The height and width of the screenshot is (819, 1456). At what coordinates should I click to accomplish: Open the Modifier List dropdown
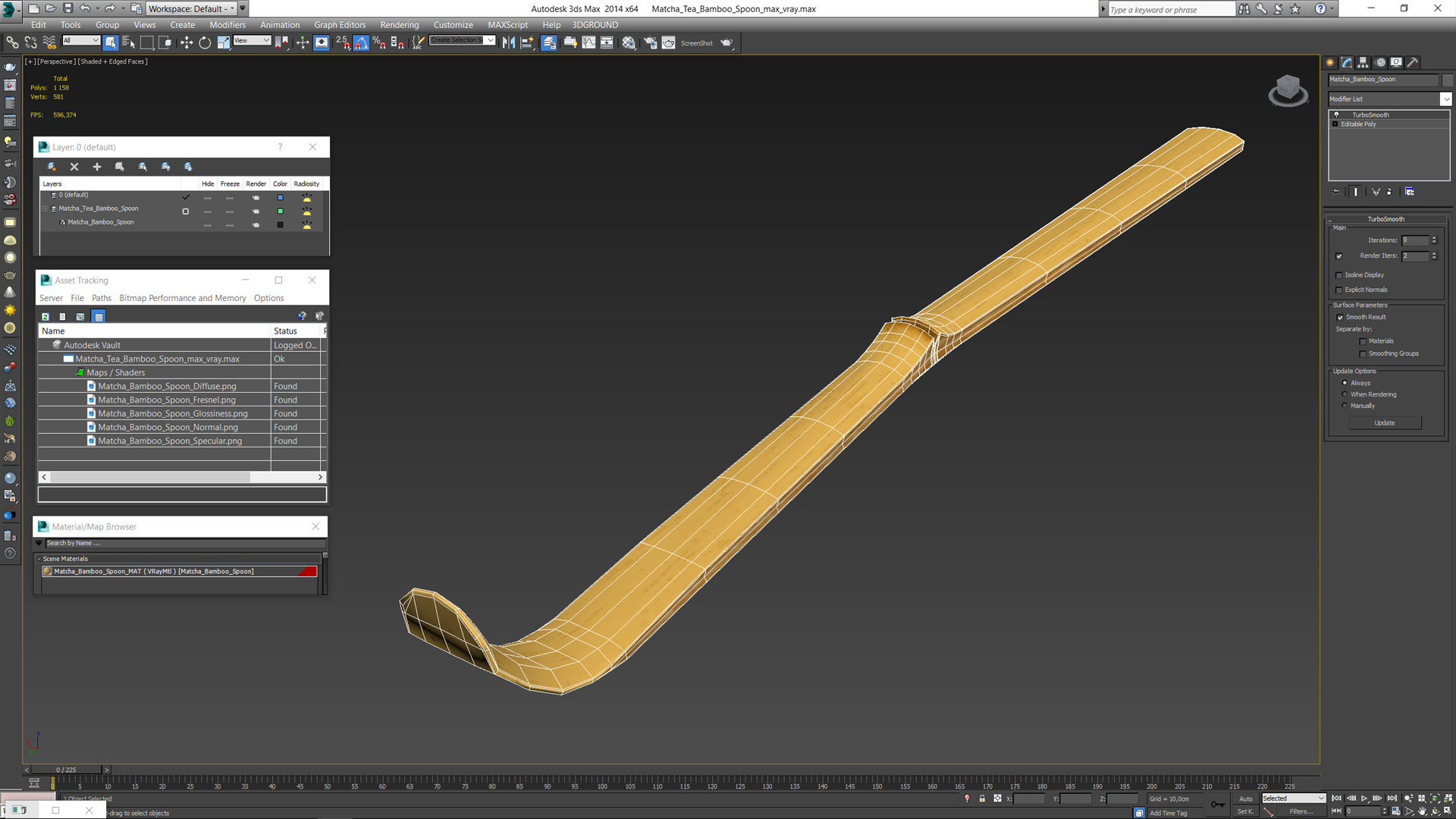[x=1445, y=99]
